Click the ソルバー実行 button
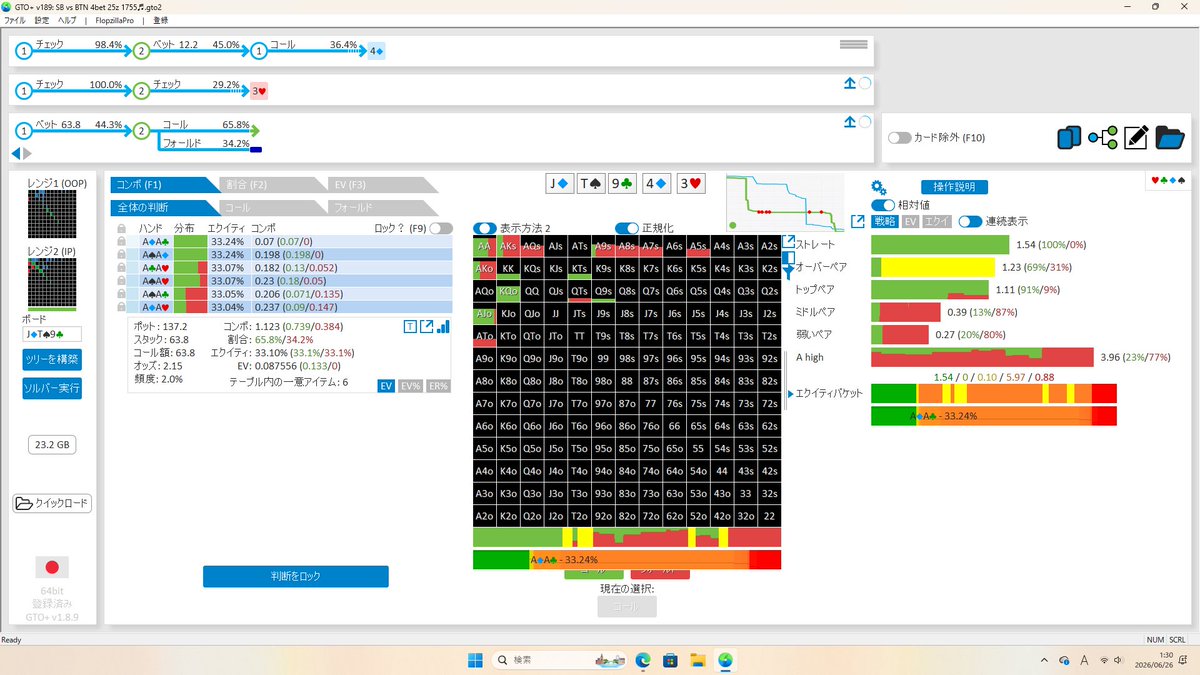The width and height of the screenshot is (1200, 675). pos(52,389)
